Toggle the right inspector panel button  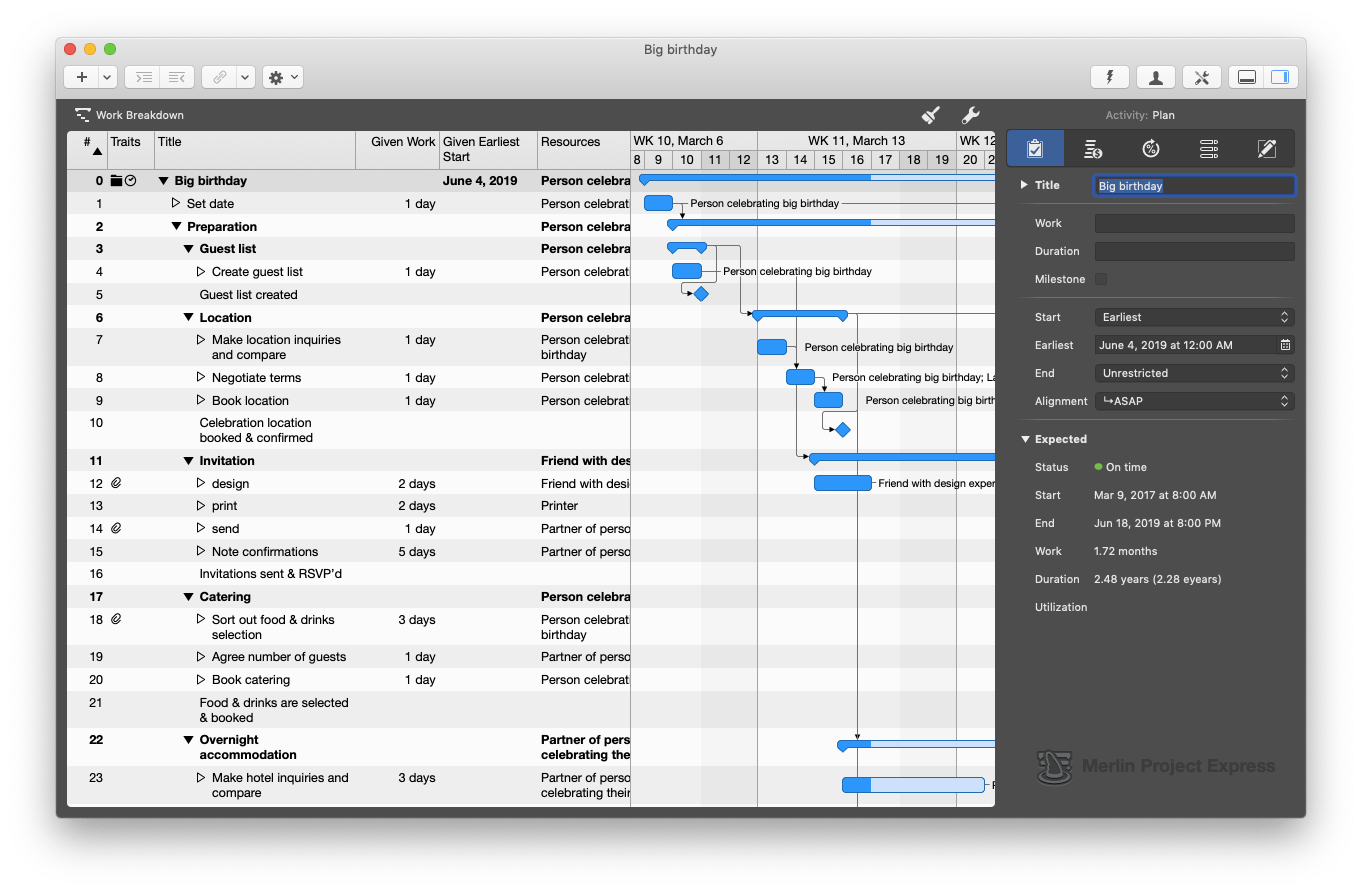[1283, 77]
